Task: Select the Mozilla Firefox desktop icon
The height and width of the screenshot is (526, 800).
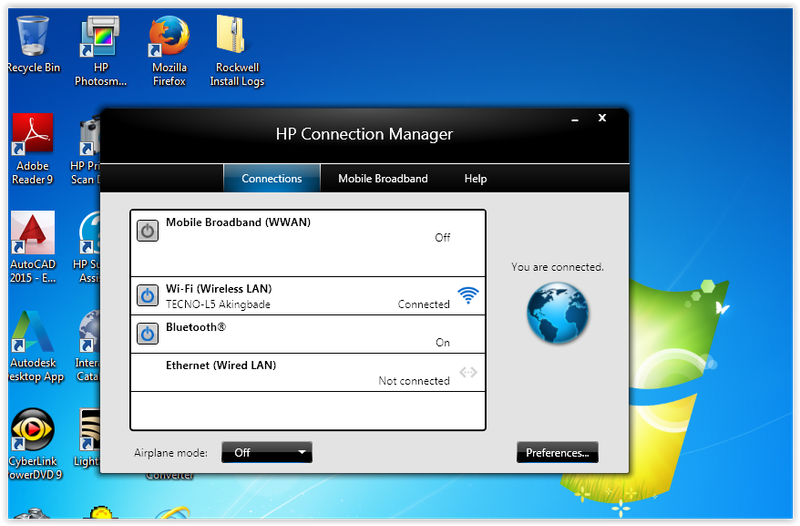Action: click(x=169, y=51)
